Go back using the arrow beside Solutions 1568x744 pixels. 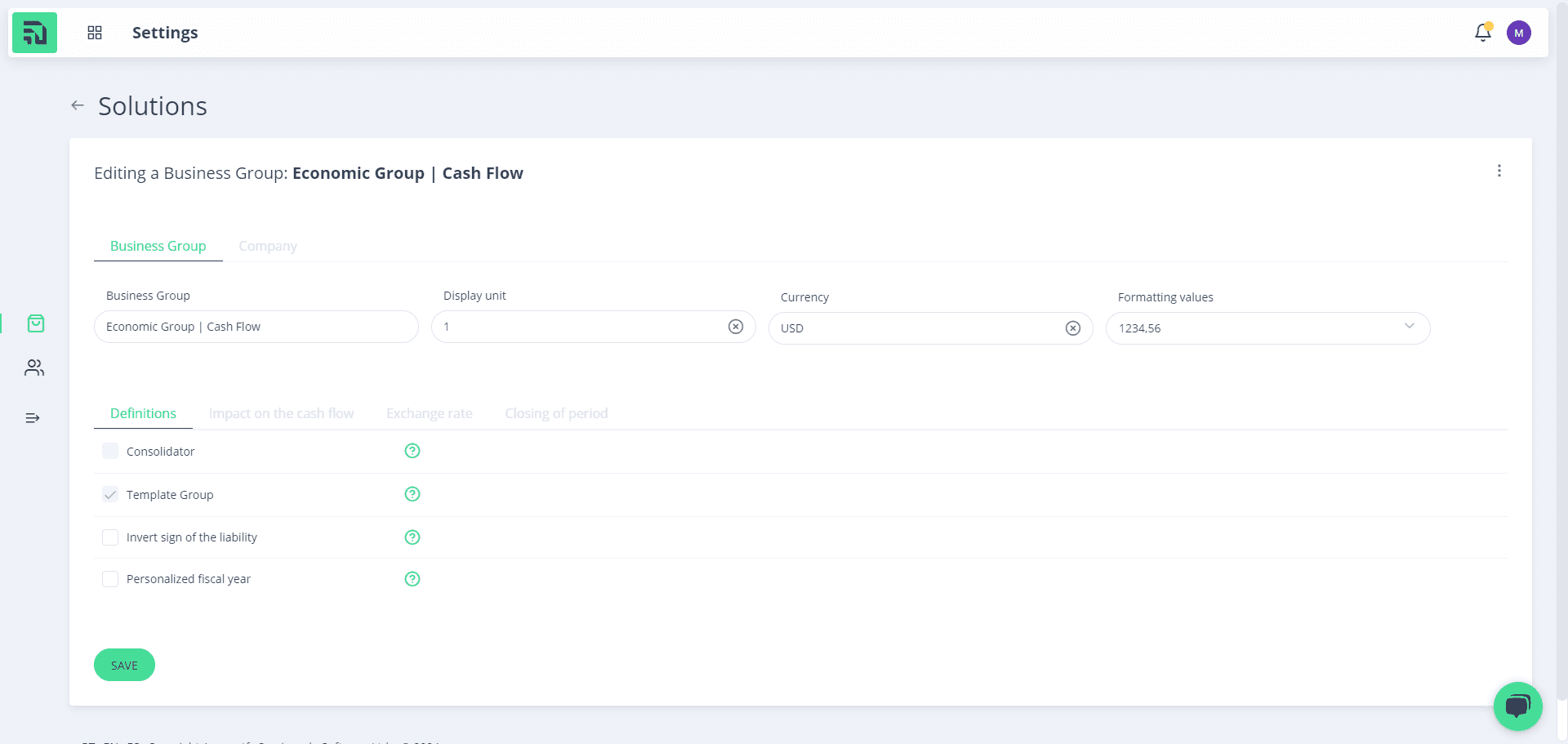click(x=78, y=105)
